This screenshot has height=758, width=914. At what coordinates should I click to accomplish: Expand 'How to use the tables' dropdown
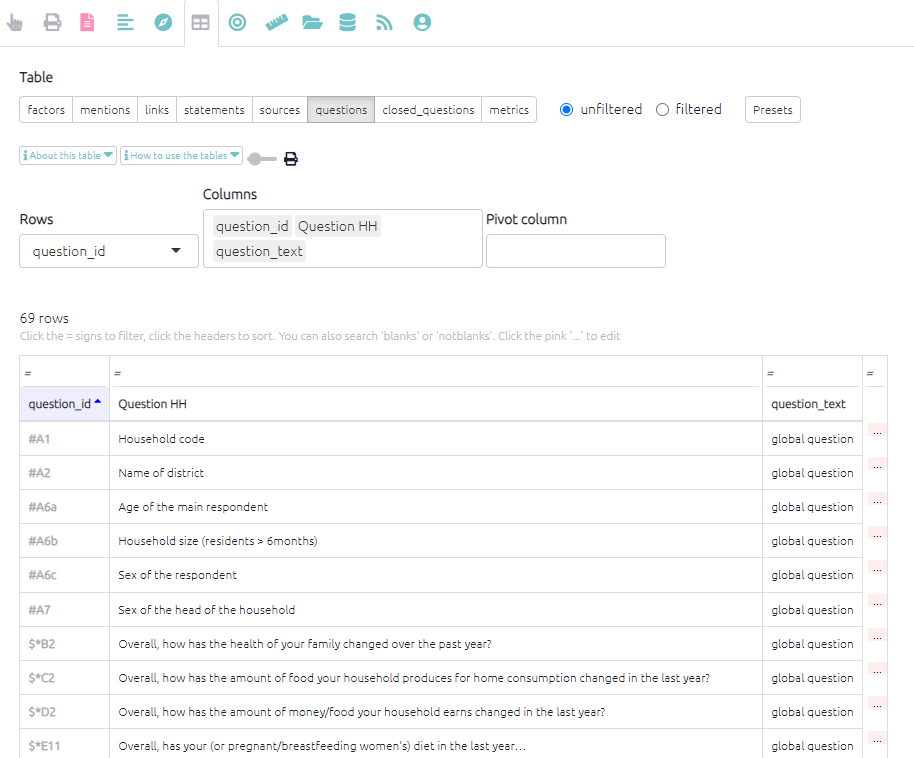click(181, 156)
